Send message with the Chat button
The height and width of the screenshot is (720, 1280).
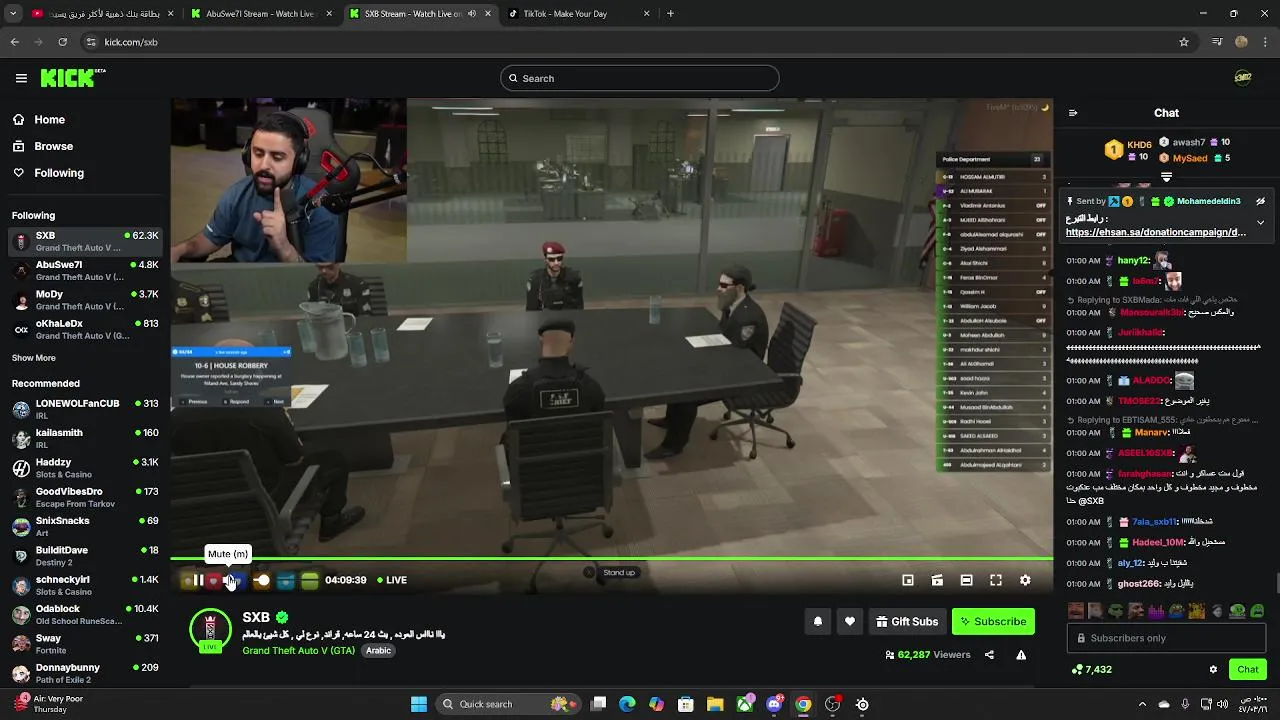point(1247,669)
